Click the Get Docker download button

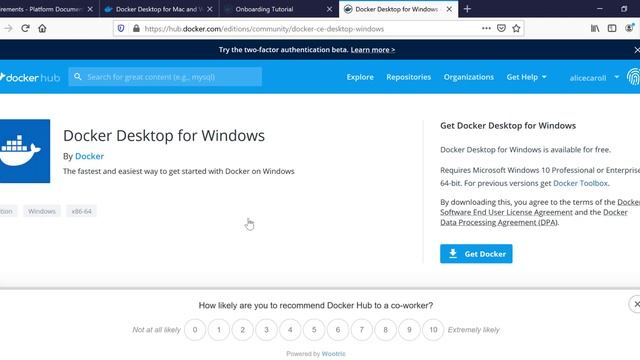coord(476,254)
